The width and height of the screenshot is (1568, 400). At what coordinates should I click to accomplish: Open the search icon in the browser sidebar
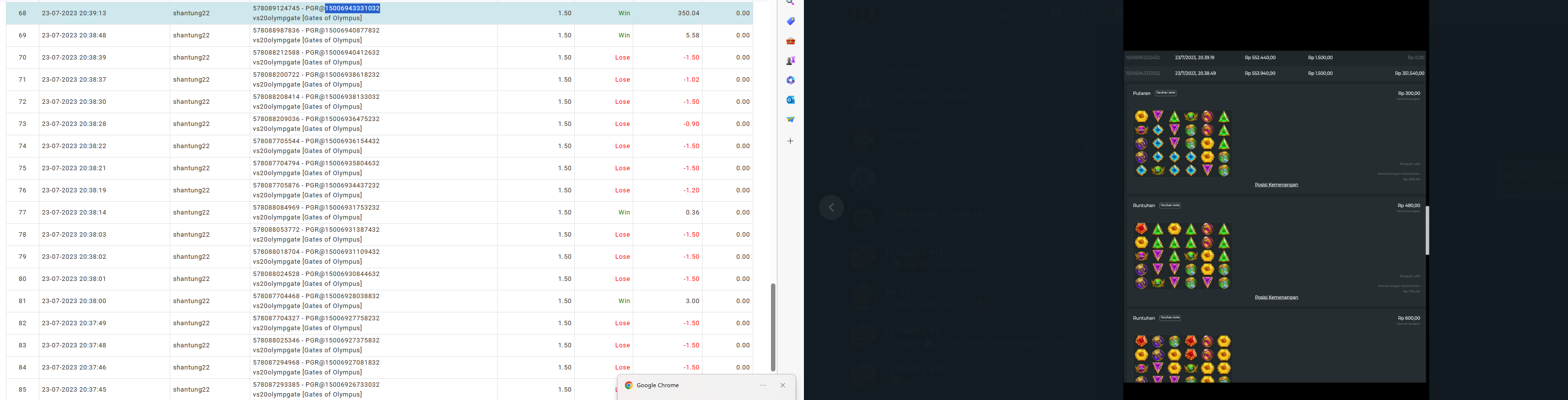[x=790, y=2]
